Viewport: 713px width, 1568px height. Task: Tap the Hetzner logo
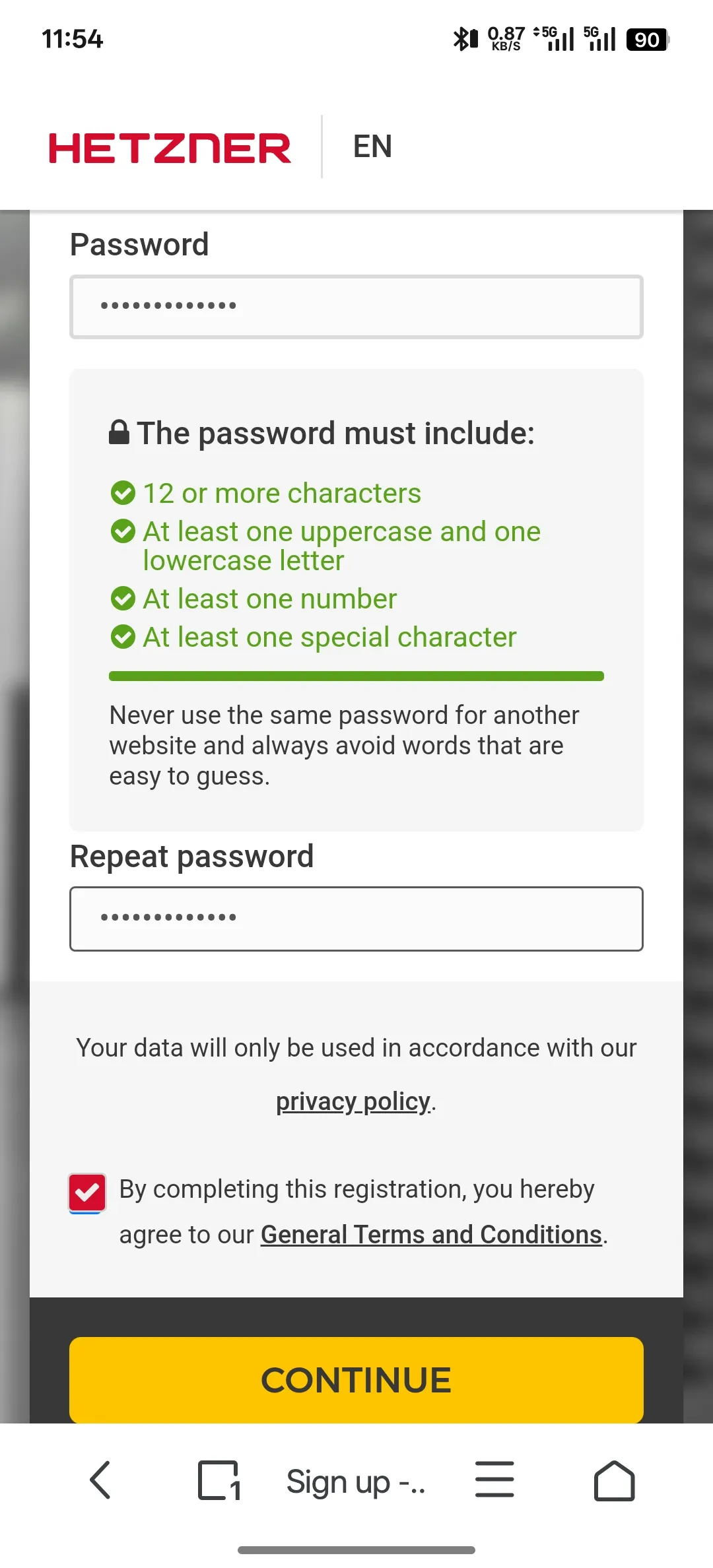[x=170, y=147]
